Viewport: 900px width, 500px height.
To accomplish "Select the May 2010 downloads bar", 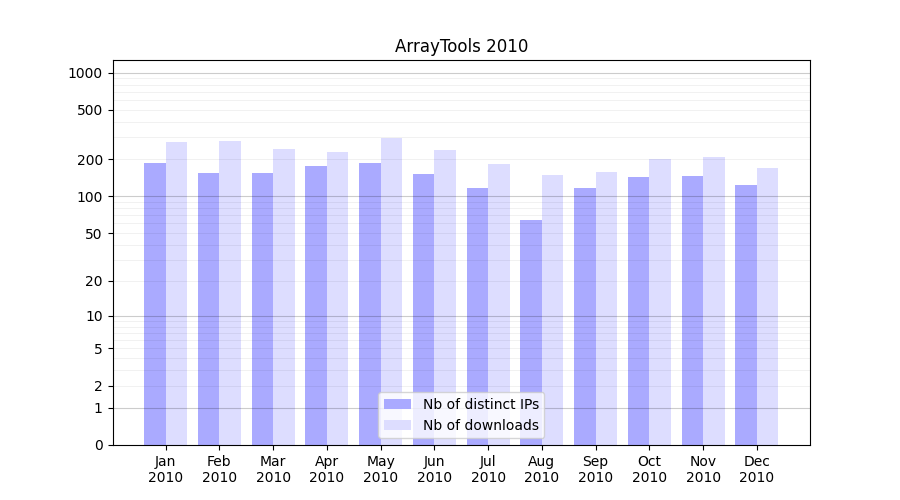I will (392, 292).
